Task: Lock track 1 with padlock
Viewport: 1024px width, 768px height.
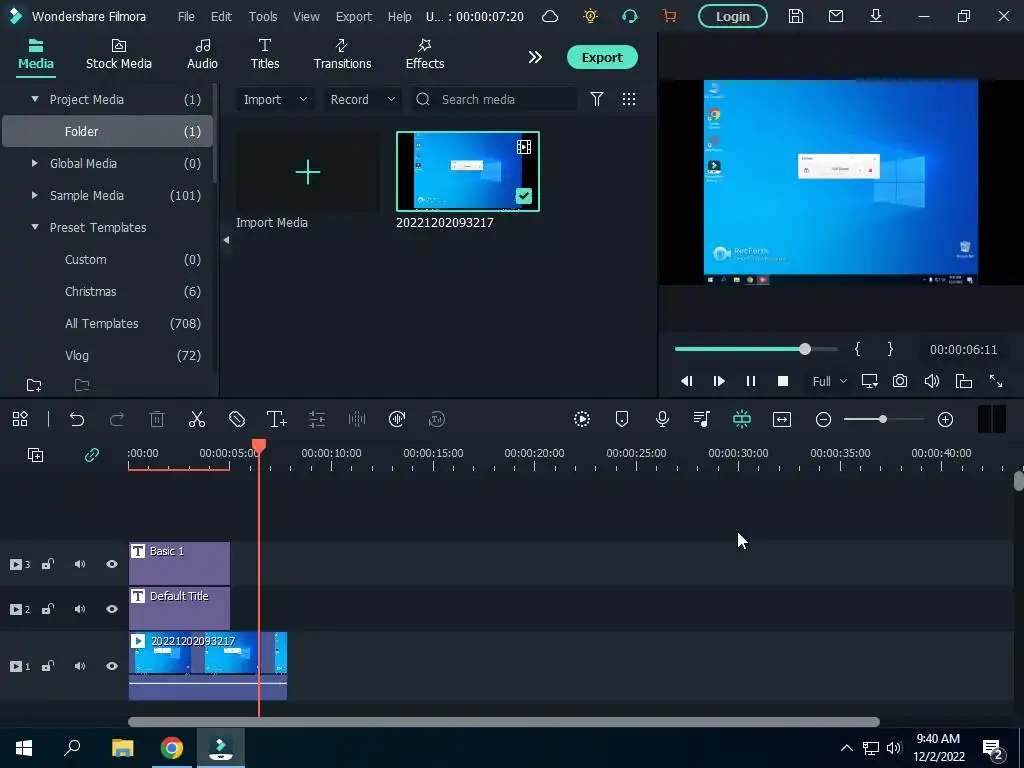Action: click(x=48, y=666)
